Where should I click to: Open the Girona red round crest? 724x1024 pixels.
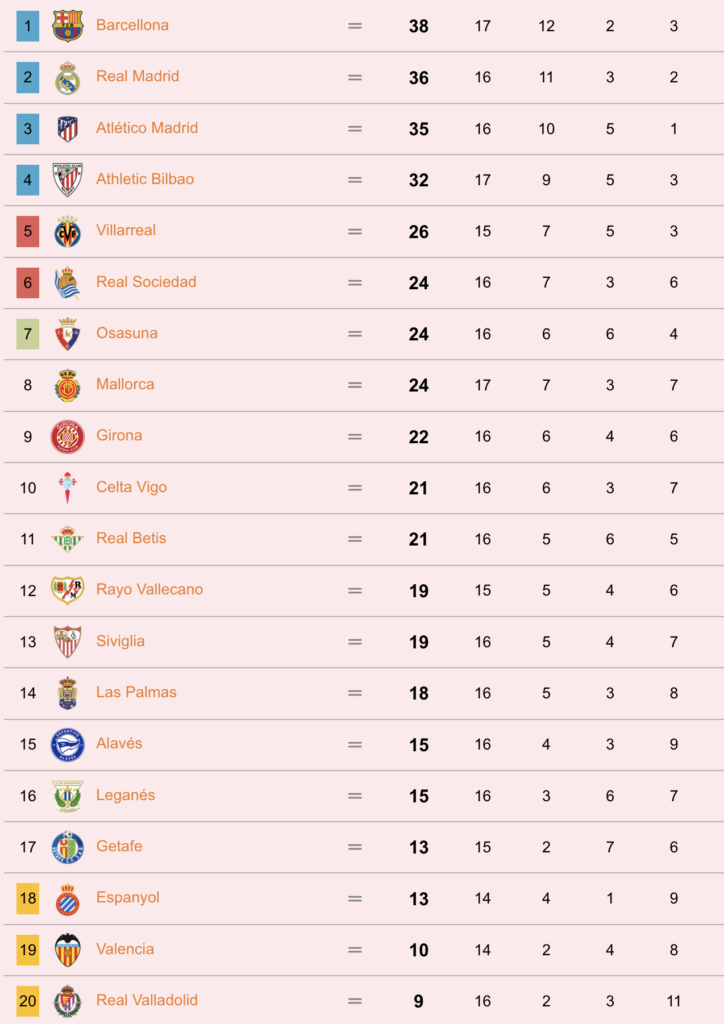(68, 436)
